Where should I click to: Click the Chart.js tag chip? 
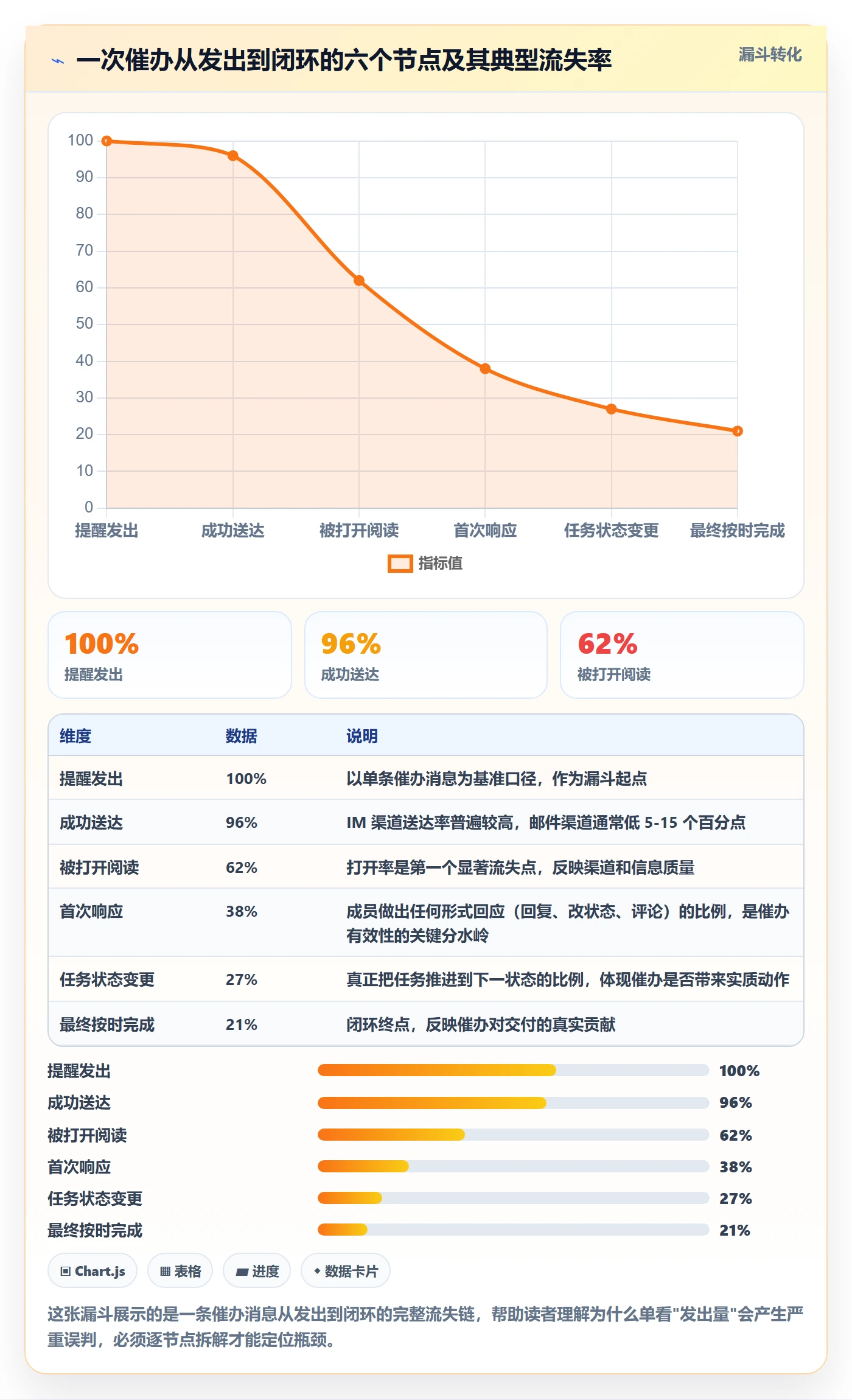pos(93,1271)
